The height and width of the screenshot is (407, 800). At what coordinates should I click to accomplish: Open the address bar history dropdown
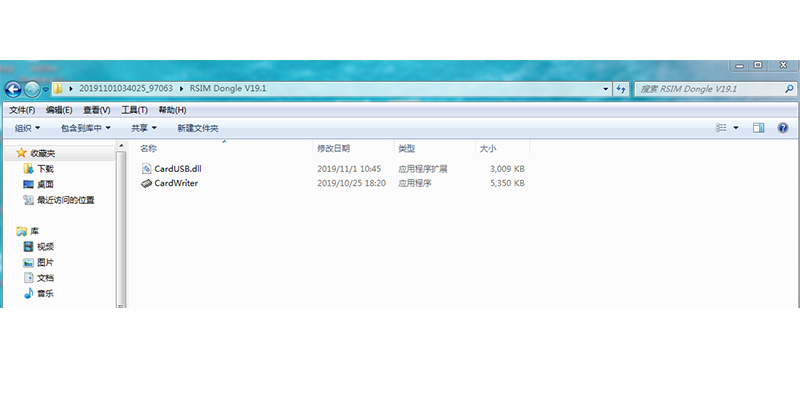tap(606, 89)
